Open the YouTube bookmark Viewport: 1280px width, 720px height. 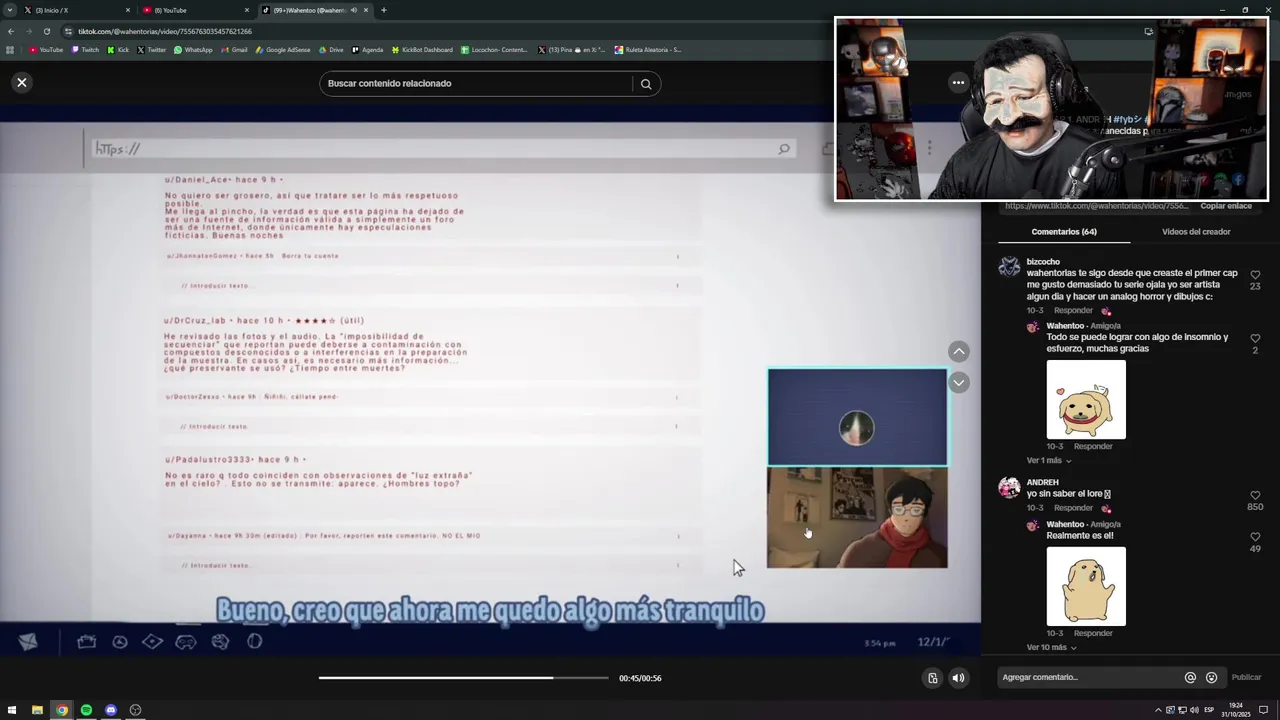(x=46, y=50)
